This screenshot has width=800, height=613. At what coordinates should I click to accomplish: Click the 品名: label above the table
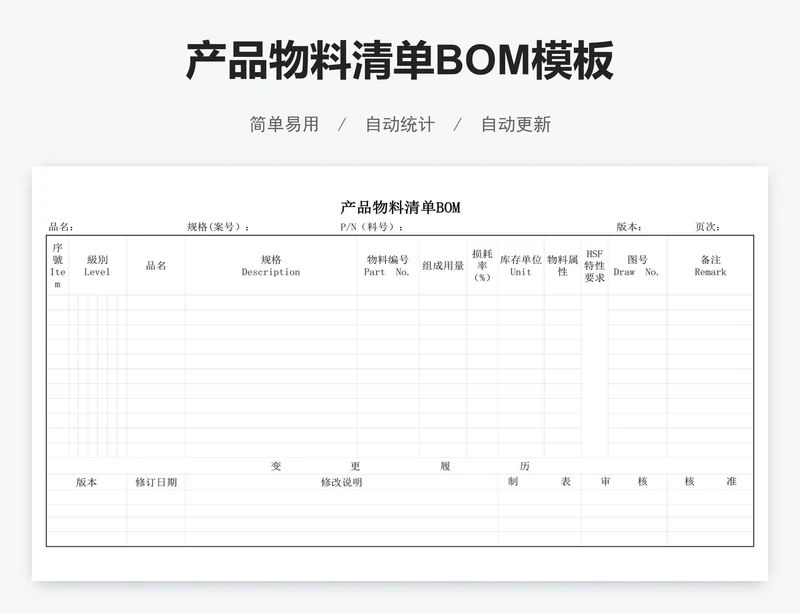pyautogui.click(x=61, y=227)
